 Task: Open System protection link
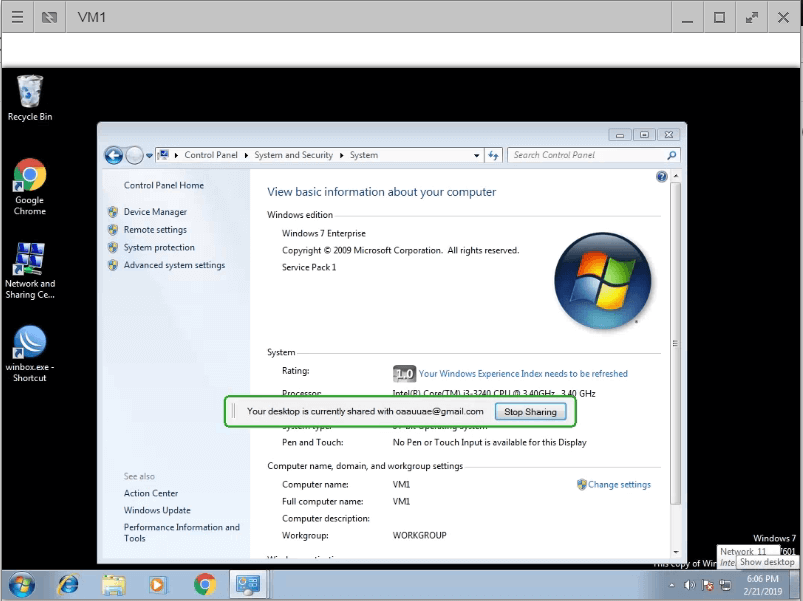pos(159,247)
